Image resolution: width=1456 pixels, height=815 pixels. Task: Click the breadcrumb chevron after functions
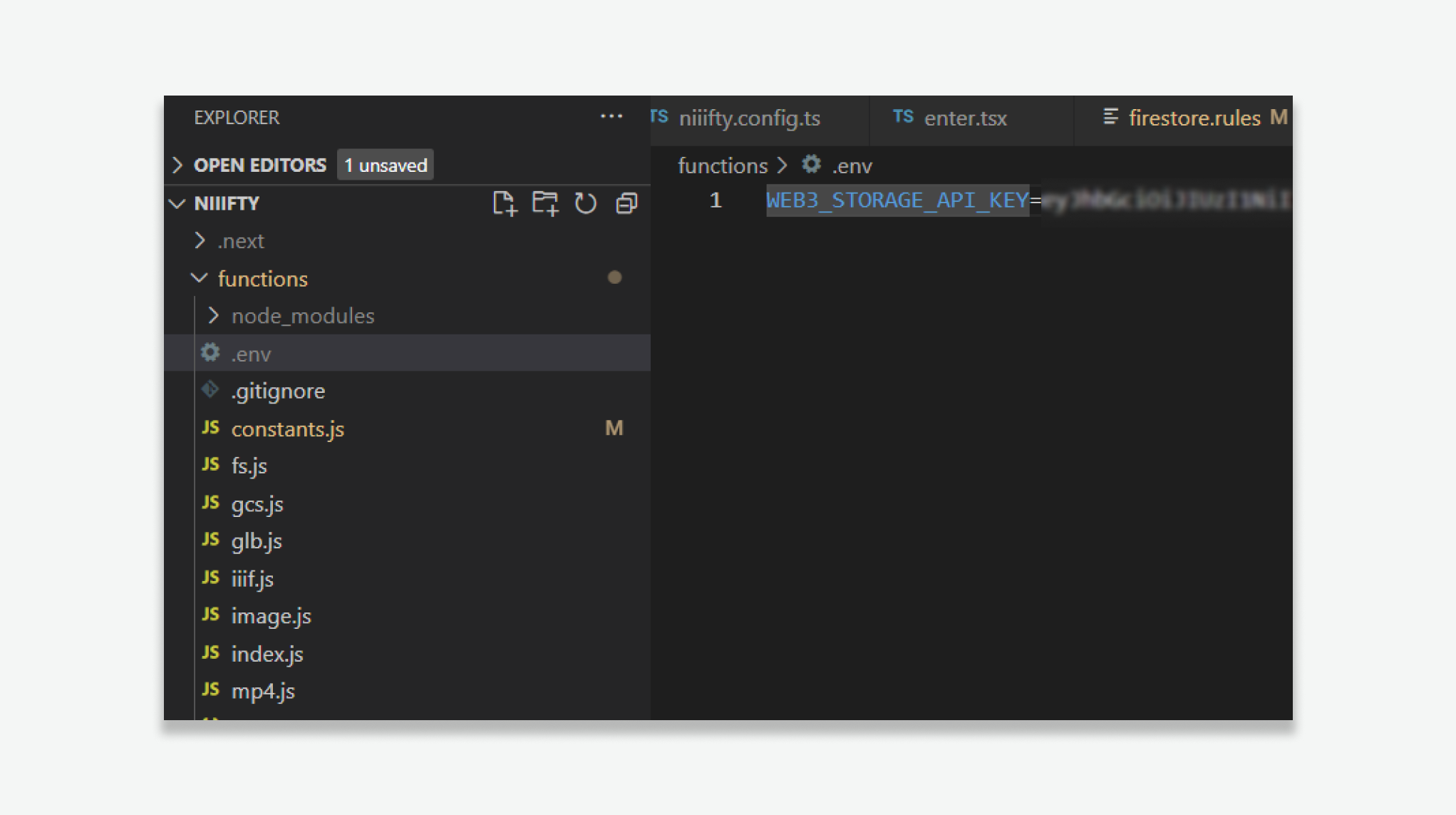point(783,165)
